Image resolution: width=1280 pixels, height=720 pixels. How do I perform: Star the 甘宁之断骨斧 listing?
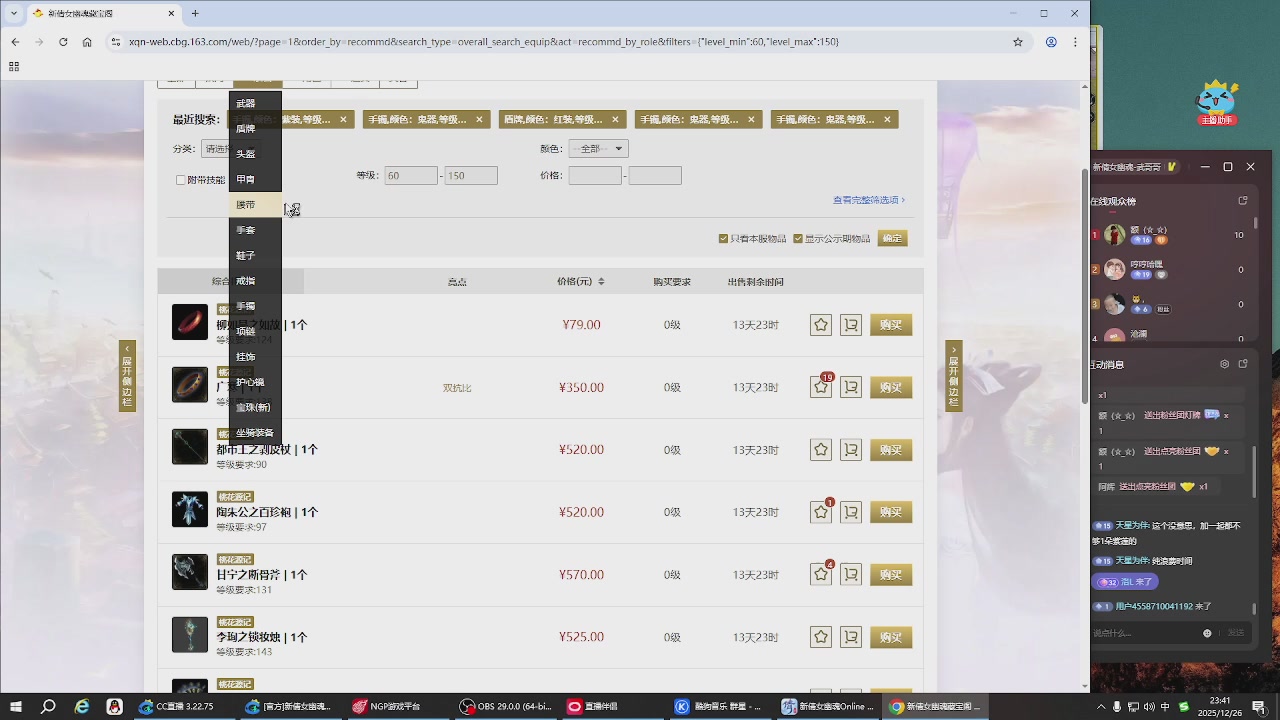[821, 575]
